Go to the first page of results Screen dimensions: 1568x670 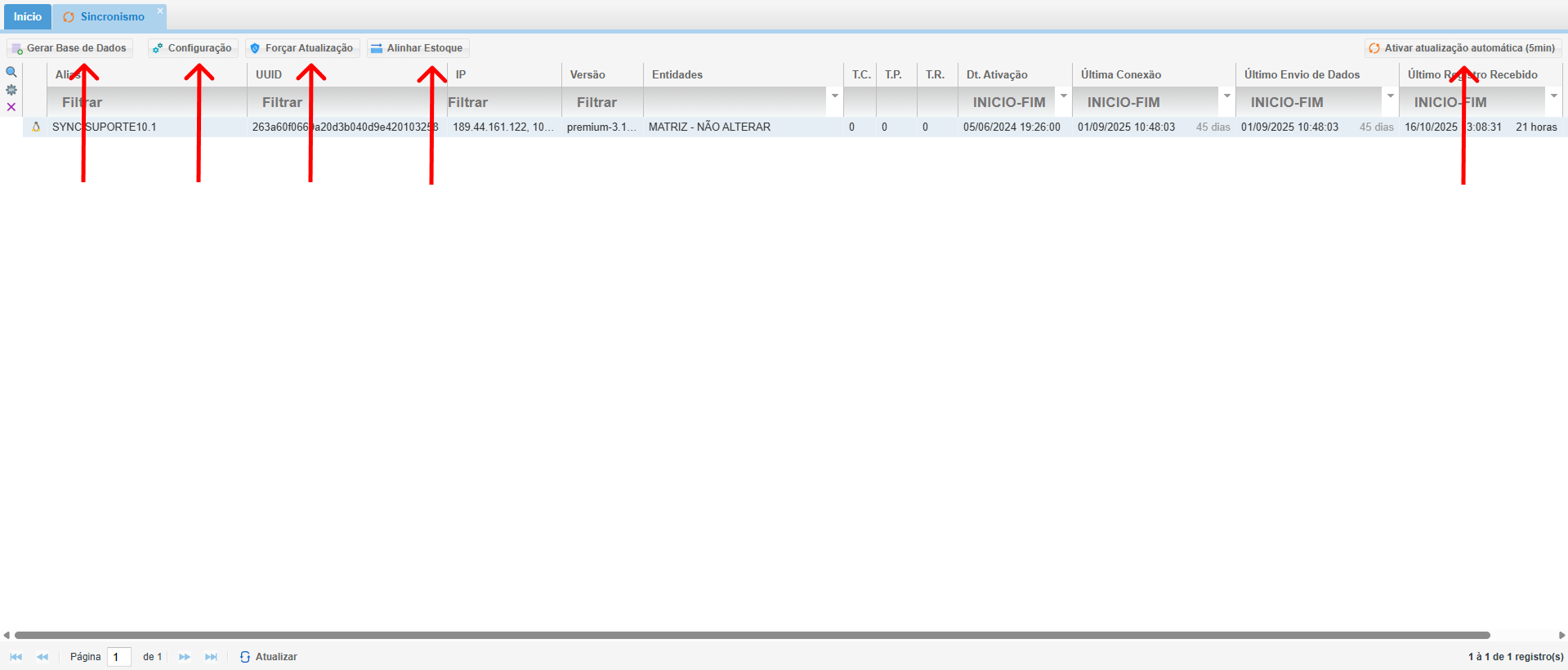[16, 657]
